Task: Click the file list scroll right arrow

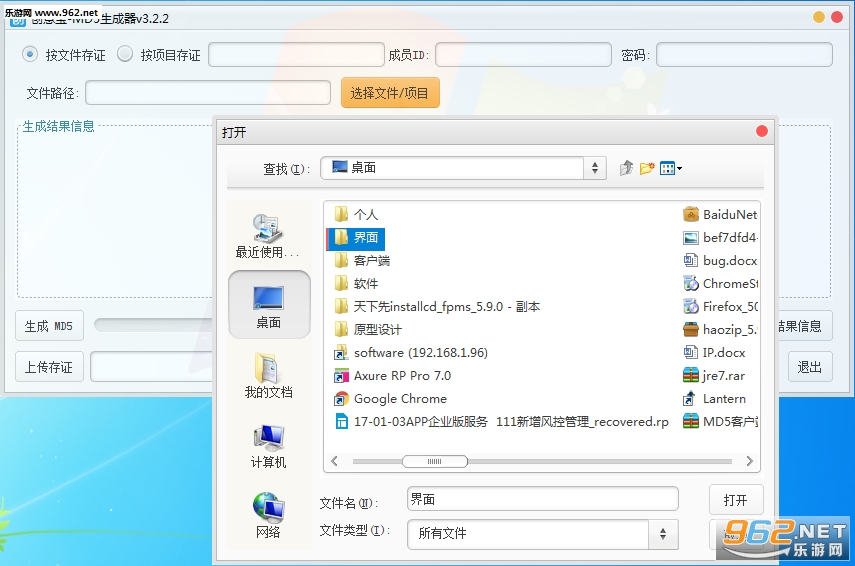Action: 749,461
